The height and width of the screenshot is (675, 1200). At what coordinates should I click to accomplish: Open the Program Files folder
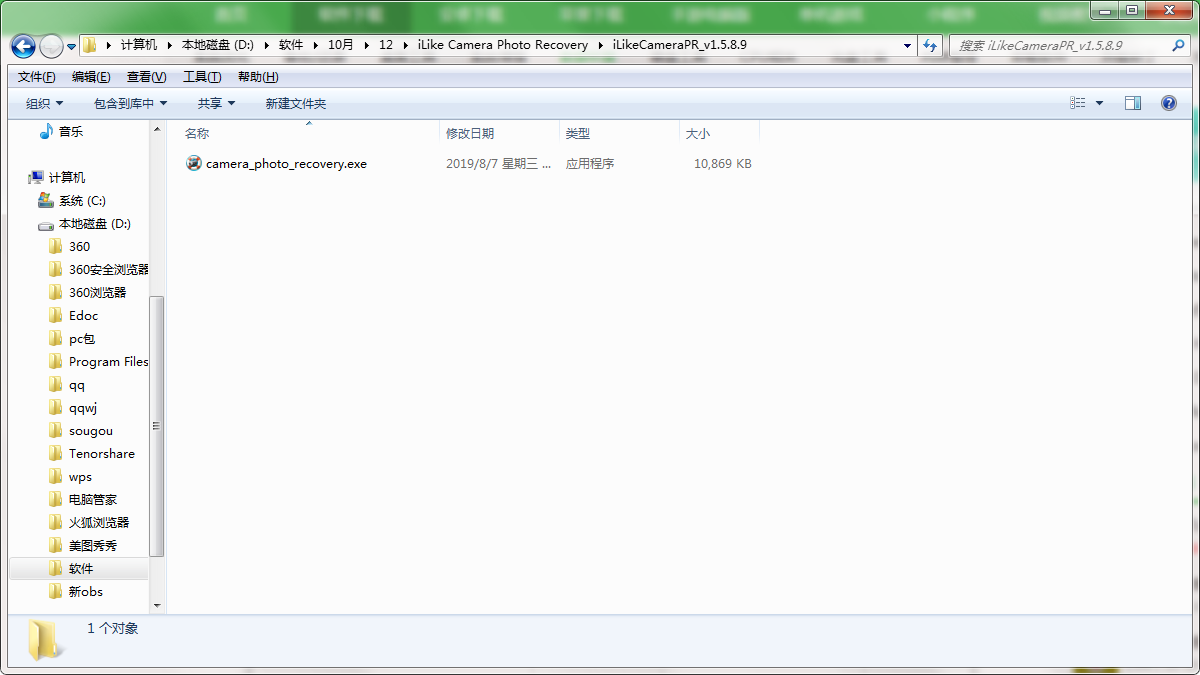coord(108,361)
